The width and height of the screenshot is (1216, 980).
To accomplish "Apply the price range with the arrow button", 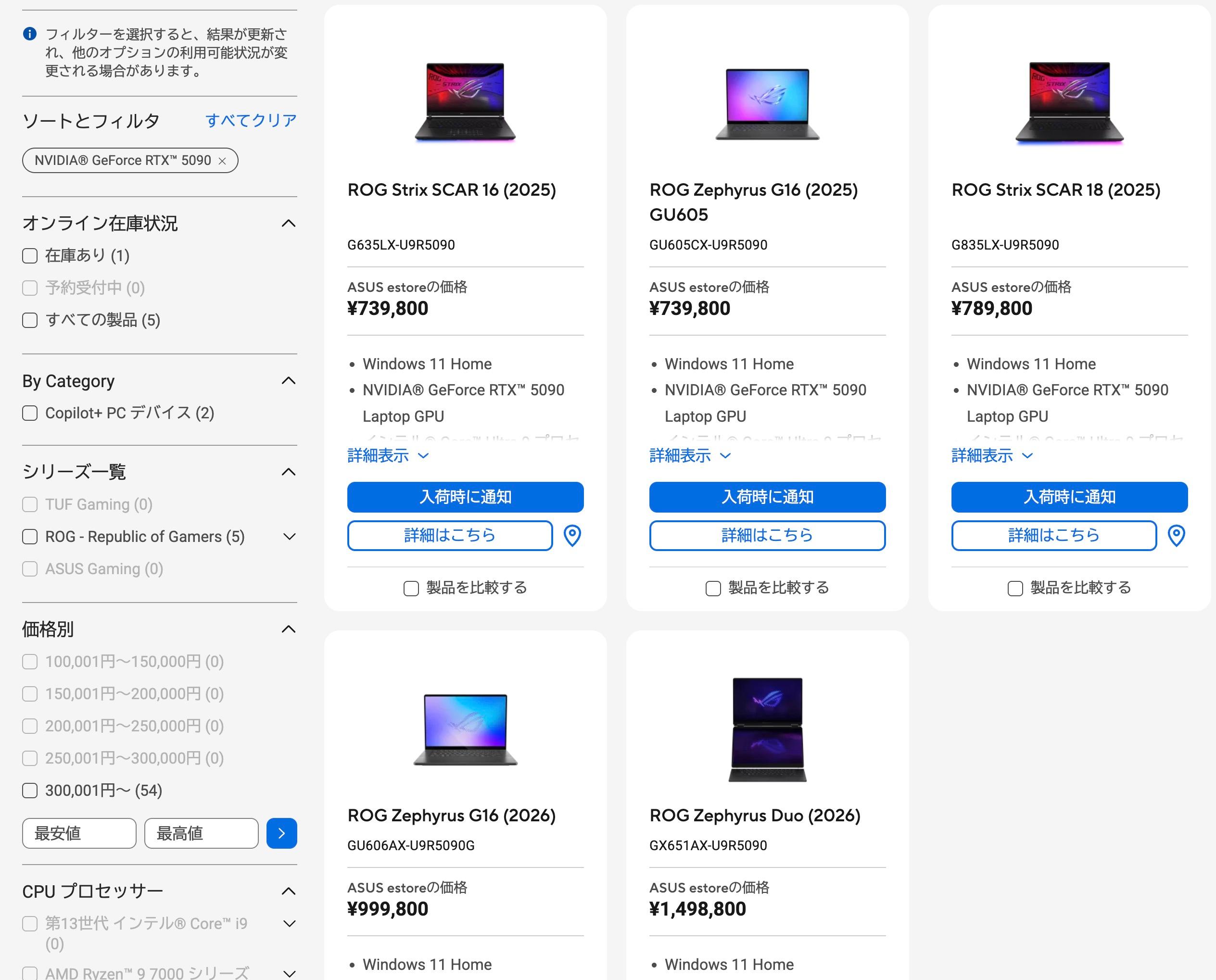I will 282,833.
